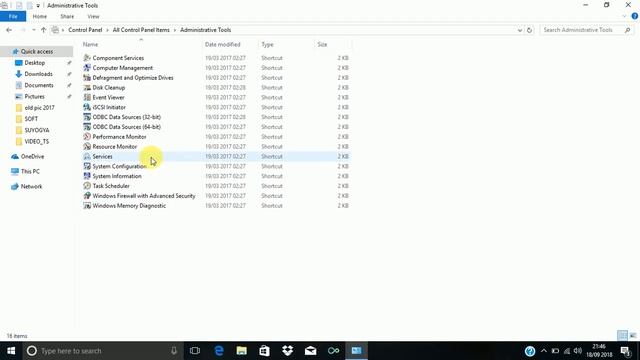This screenshot has width=640, height=360.
Task: Expand the address bar history dropdown
Action: click(520, 30)
